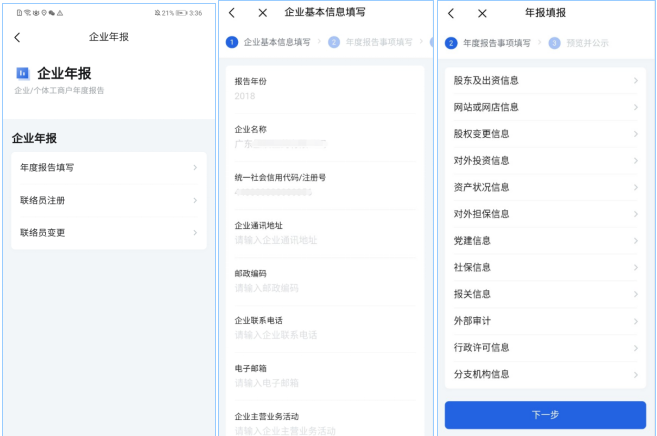Expand the 联络员变更 chevron
This screenshot has height=436, width=657.
[x=195, y=233]
